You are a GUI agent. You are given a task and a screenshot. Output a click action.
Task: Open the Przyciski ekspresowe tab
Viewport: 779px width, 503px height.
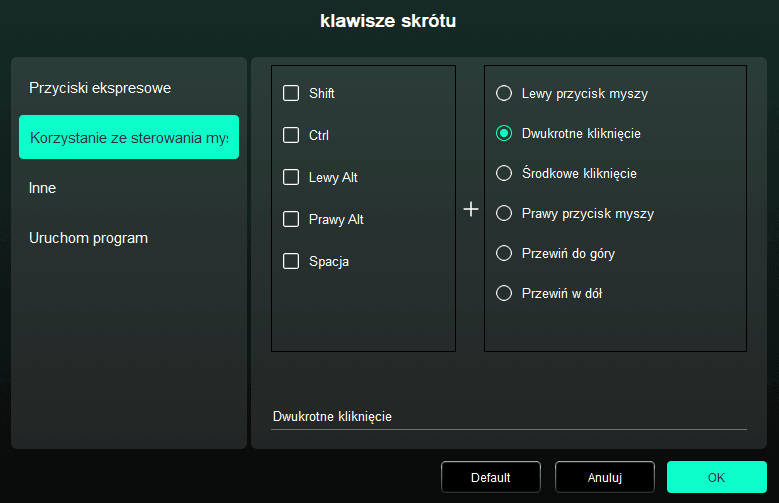pyautogui.click(x=100, y=88)
